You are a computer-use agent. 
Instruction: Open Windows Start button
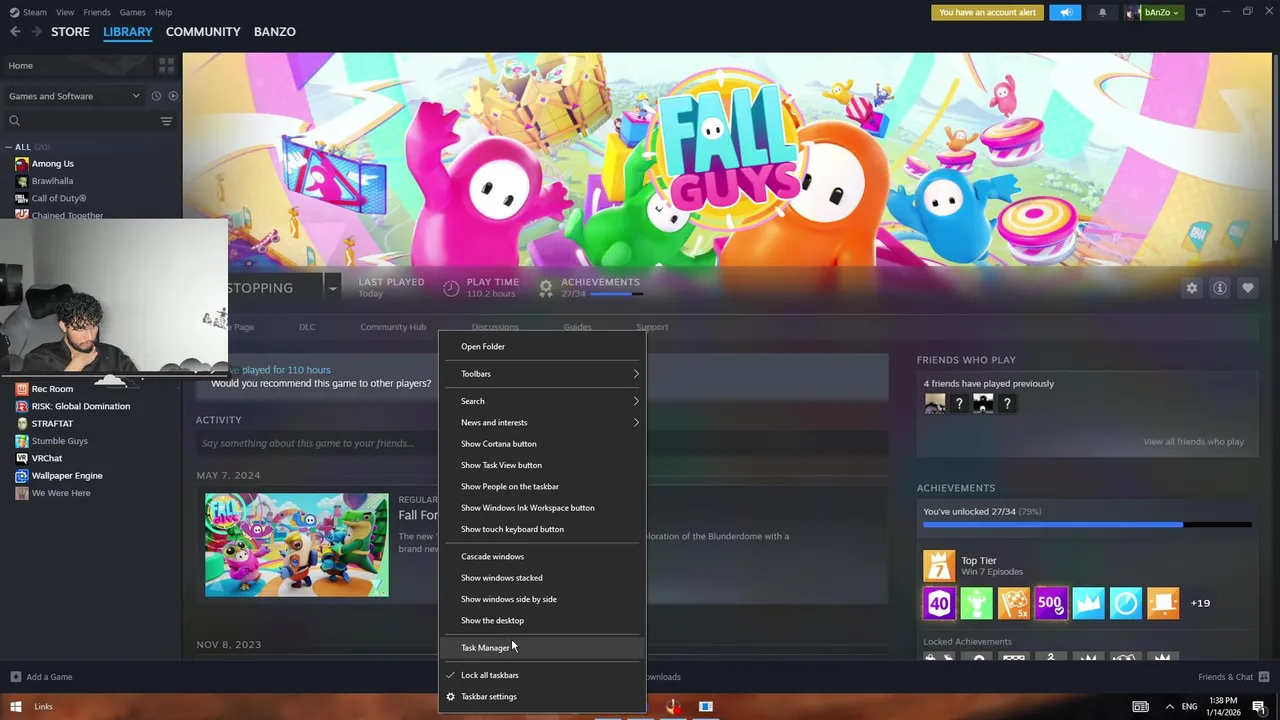pos(15,706)
